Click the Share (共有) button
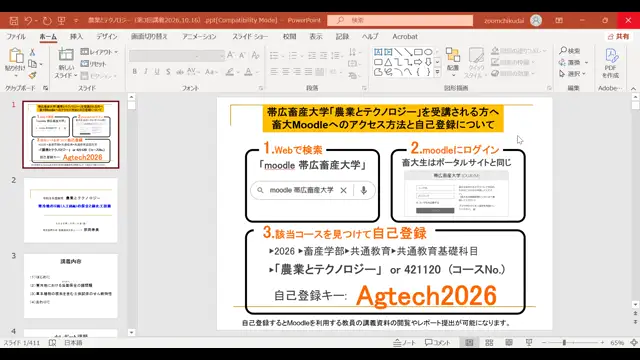The width and height of the screenshot is (640, 360). click(618, 37)
